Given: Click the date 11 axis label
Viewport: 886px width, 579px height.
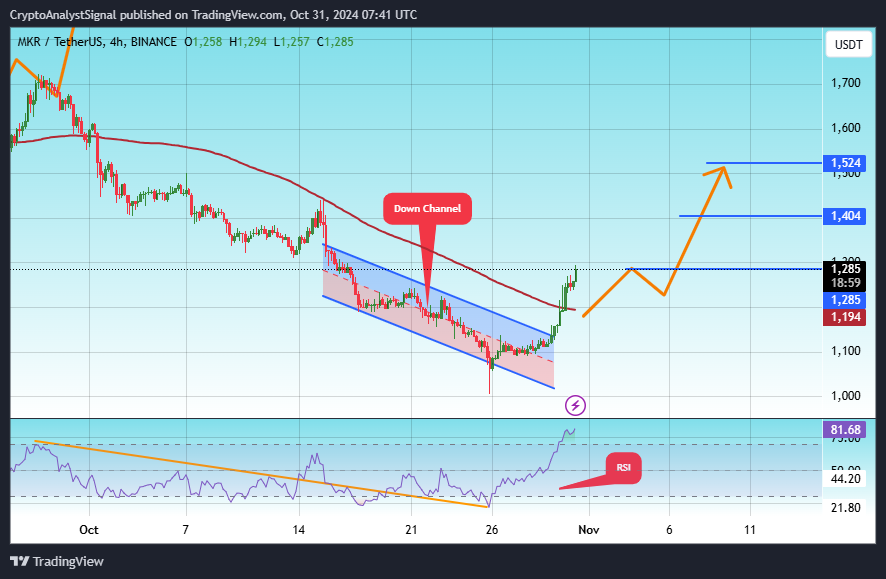Looking at the screenshot, I should click(750, 530).
